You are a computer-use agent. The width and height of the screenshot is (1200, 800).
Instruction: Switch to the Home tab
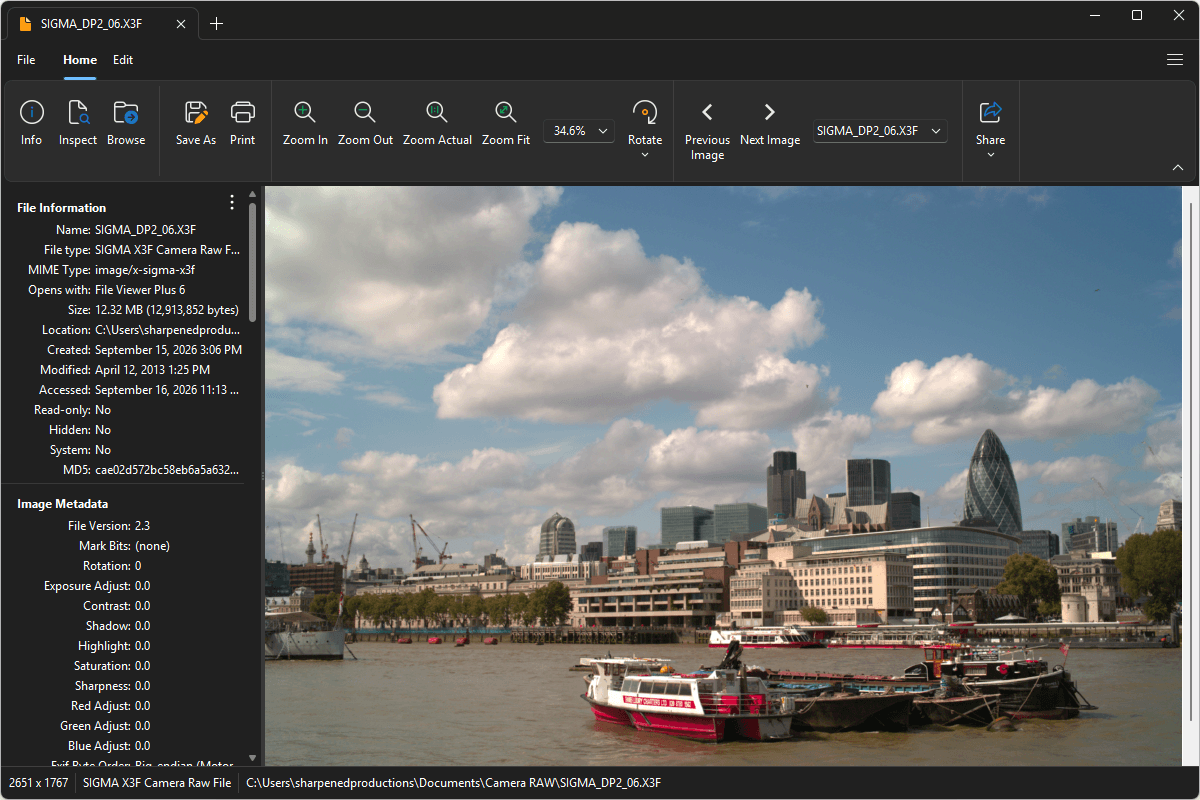[80, 60]
